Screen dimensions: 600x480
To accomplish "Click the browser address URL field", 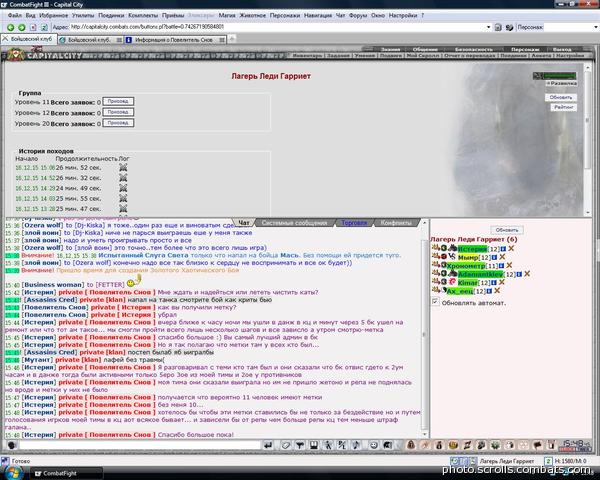I will coord(277,27).
